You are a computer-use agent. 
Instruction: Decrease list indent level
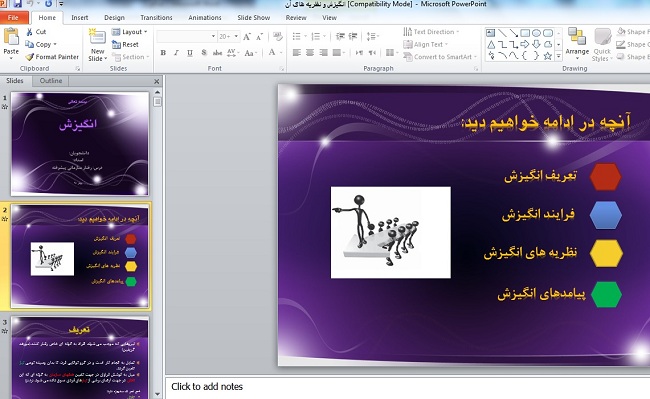coord(340,36)
